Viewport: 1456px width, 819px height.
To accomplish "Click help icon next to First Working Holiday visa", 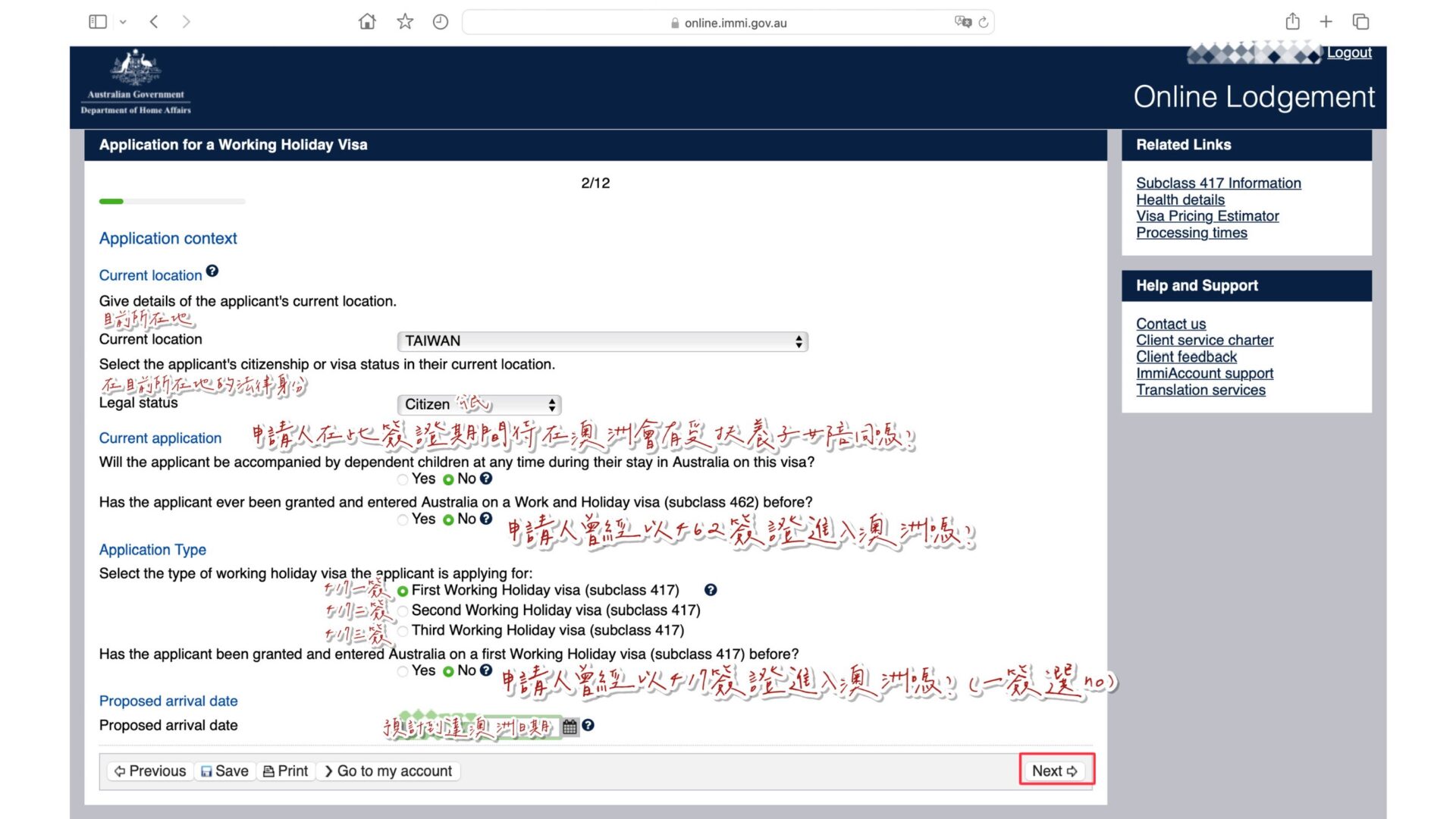I will pos(711,590).
